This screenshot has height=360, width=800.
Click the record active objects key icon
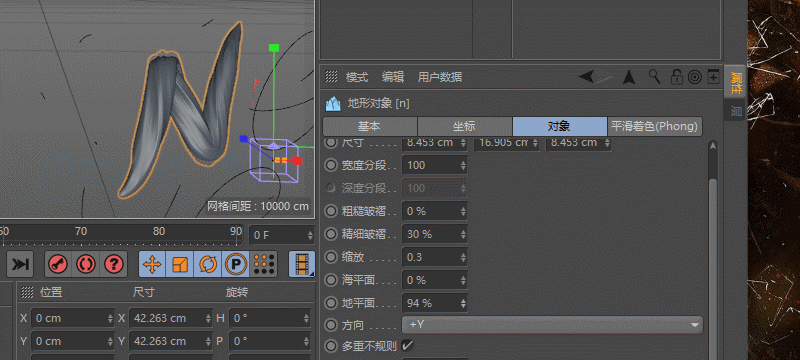[58, 264]
